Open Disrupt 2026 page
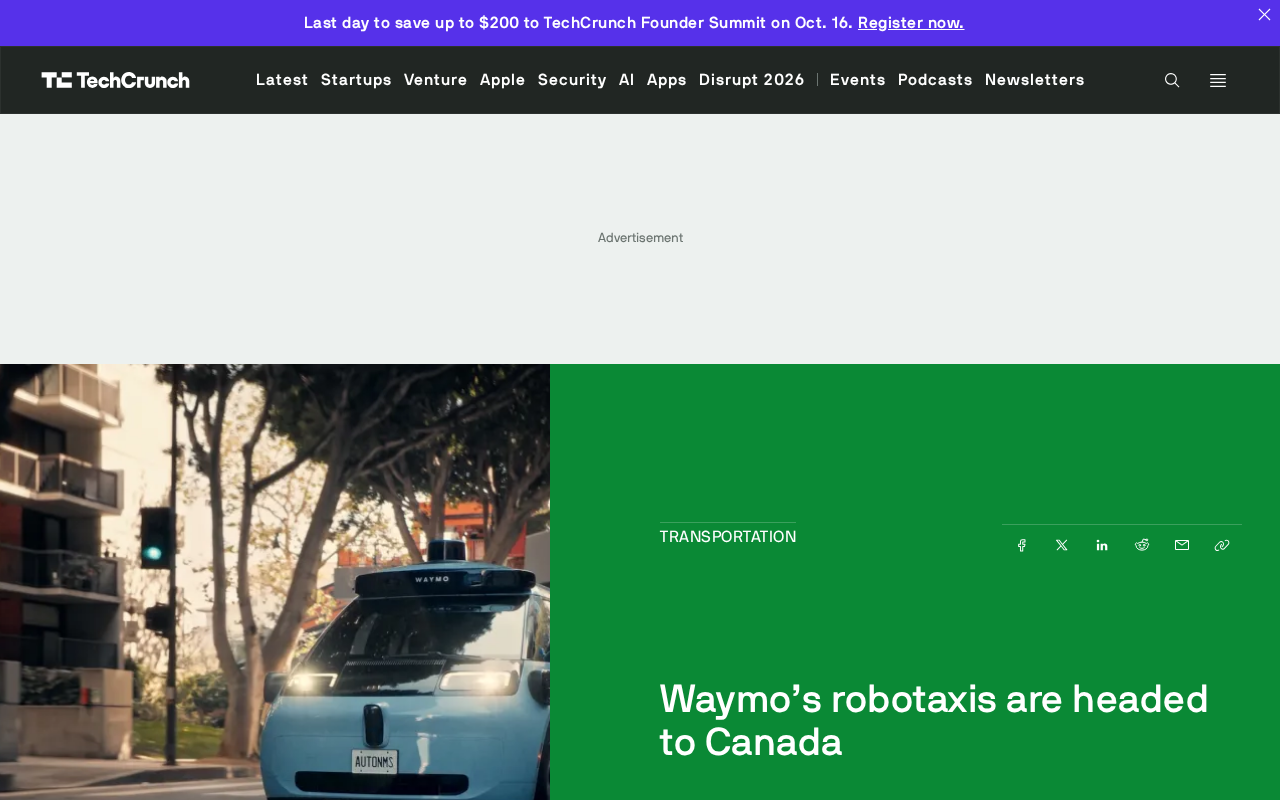1280x800 pixels. coord(752,79)
